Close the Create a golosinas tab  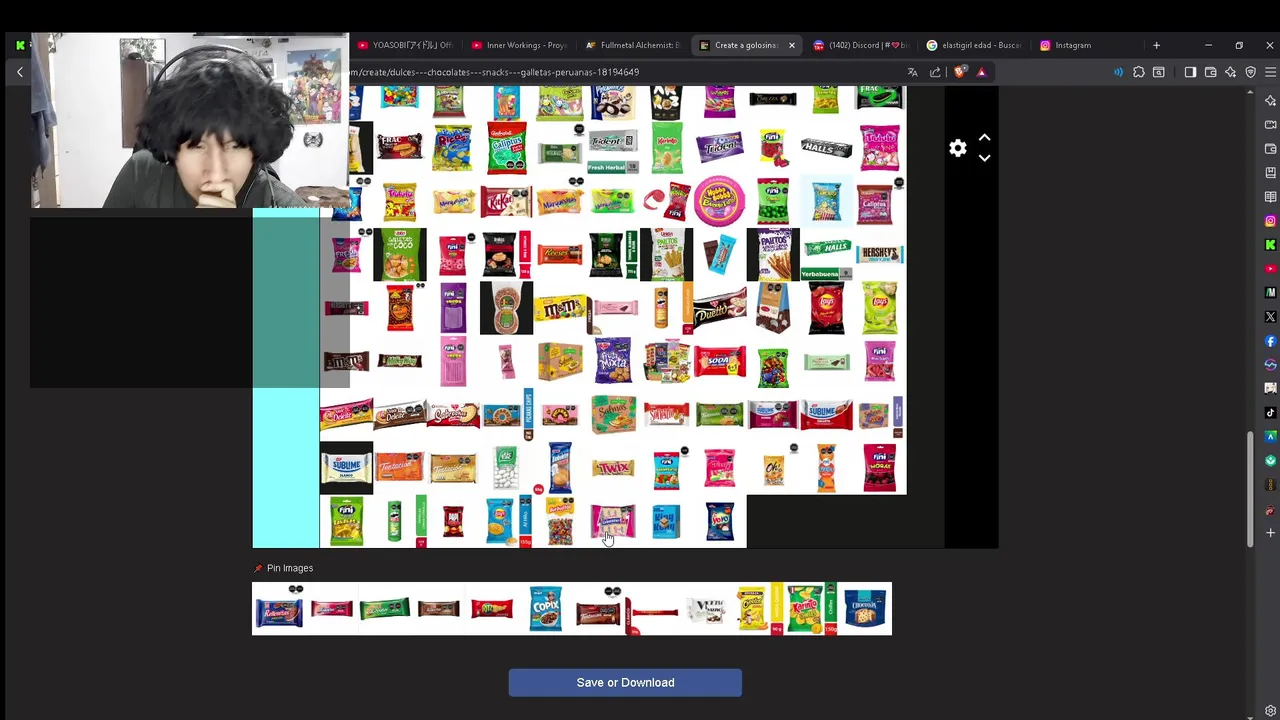[x=791, y=45]
